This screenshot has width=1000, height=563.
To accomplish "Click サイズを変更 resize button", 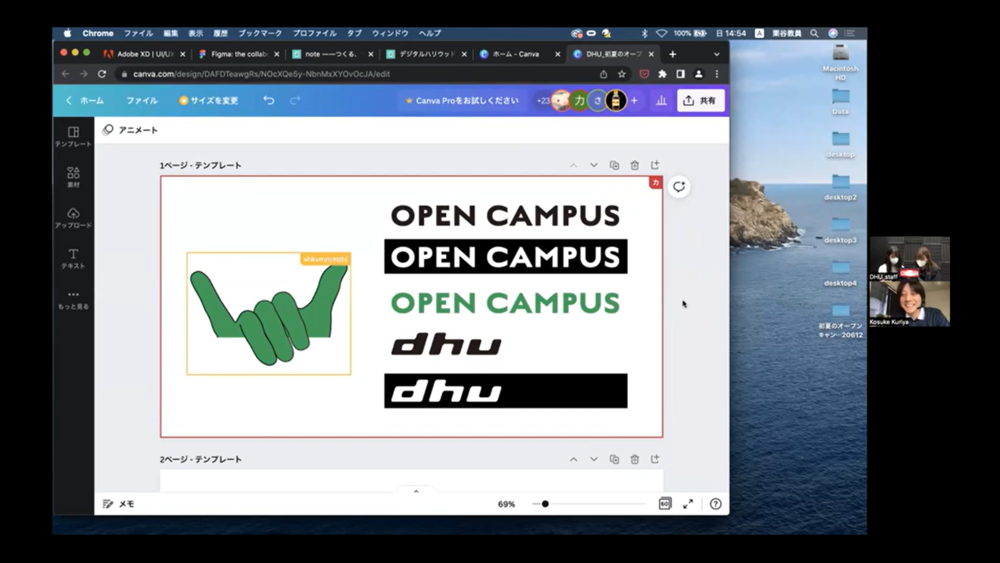I will coord(209,100).
